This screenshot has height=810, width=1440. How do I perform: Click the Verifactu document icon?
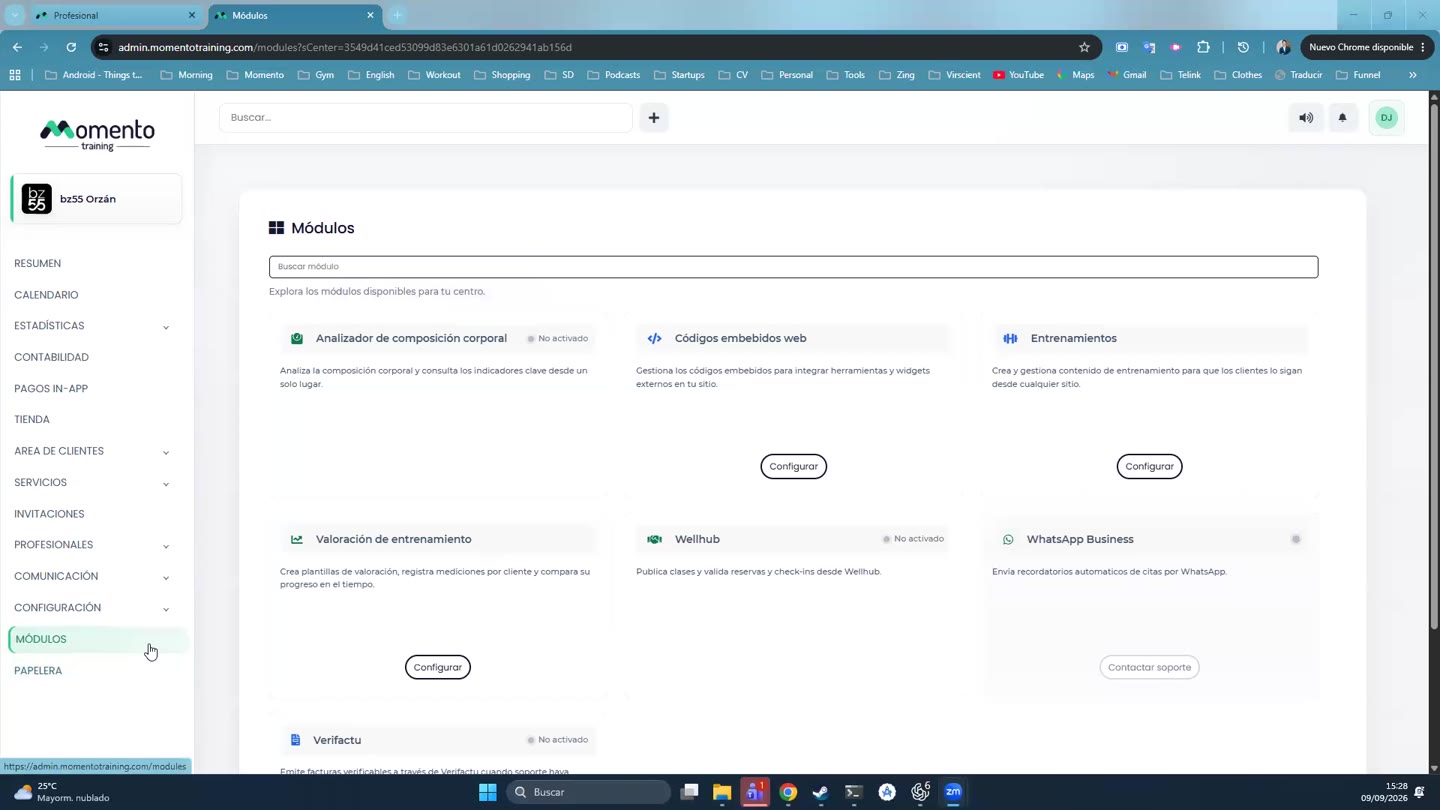point(295,740)
